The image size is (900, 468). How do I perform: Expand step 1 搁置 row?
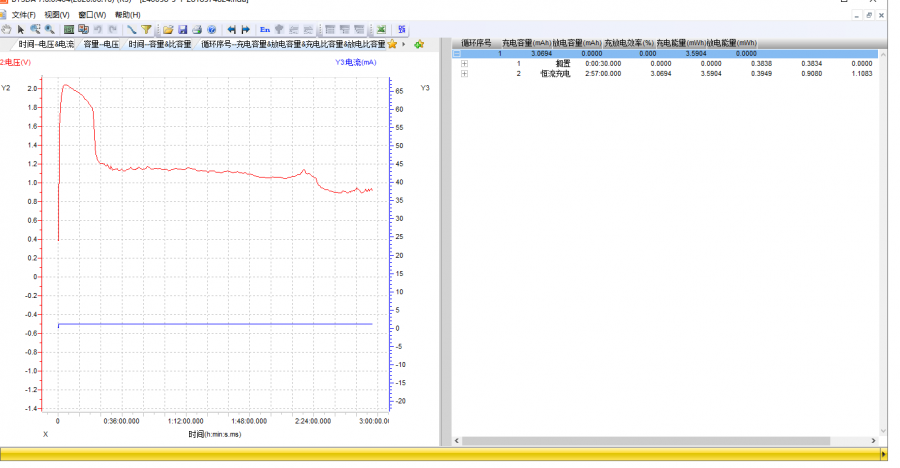tap(464, 64)
